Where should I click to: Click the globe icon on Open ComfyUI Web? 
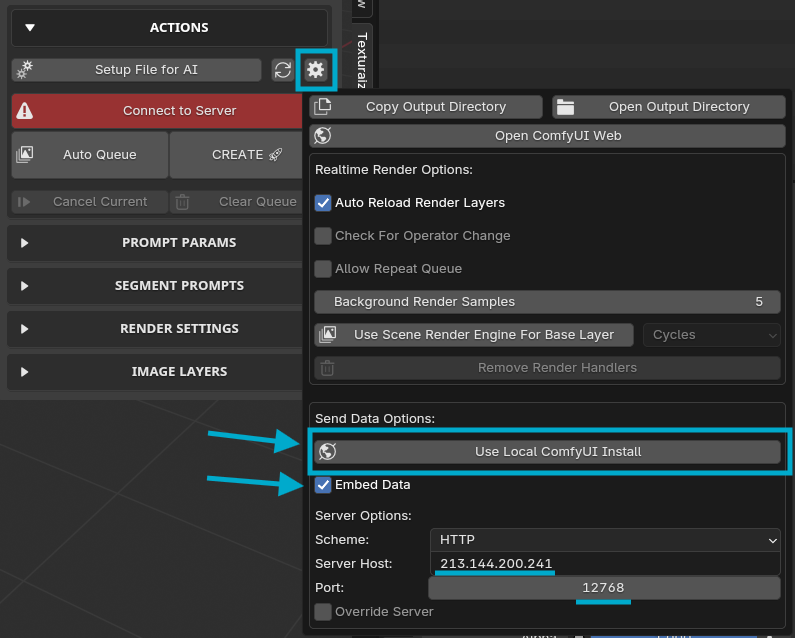pos(322,135)
